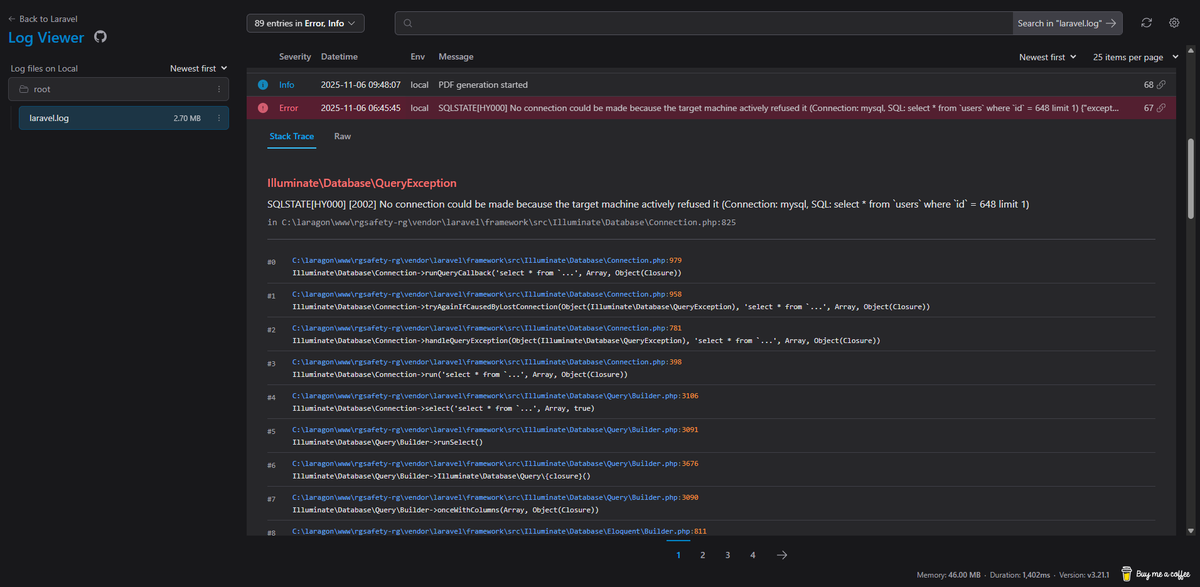Change log entries sort 'Newest first'
1200x587 pixels.
tap(1048, 57)
